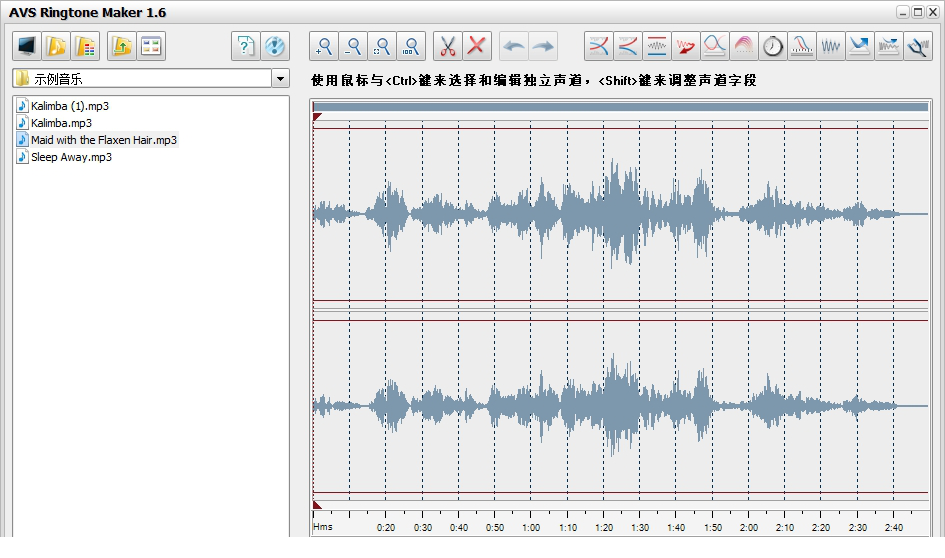Zoom to selection magnifier icon
945x558 pixels.
(x=382, y=46)
